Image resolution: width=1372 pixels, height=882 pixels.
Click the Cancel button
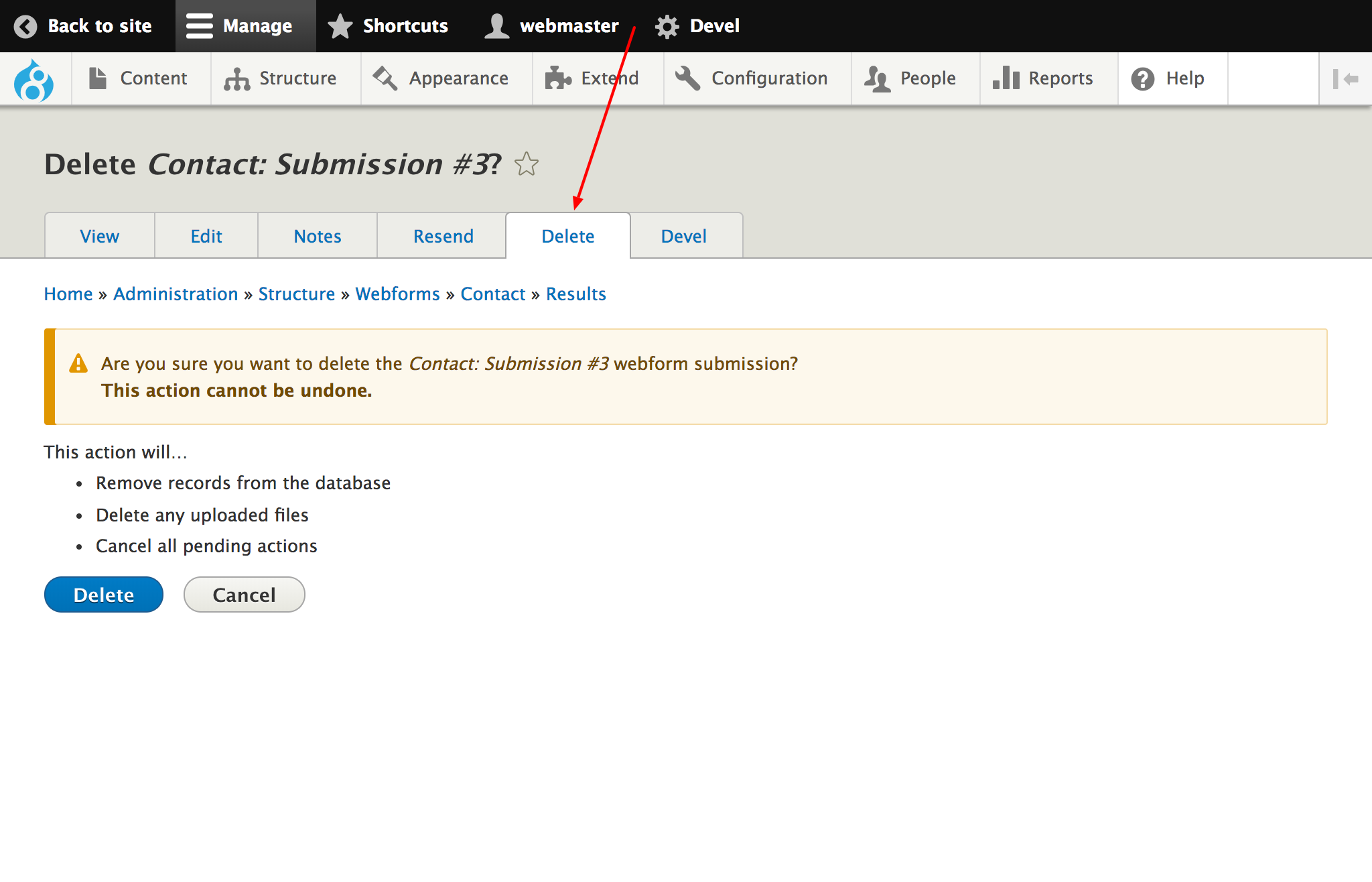click(x=245, y=594)
